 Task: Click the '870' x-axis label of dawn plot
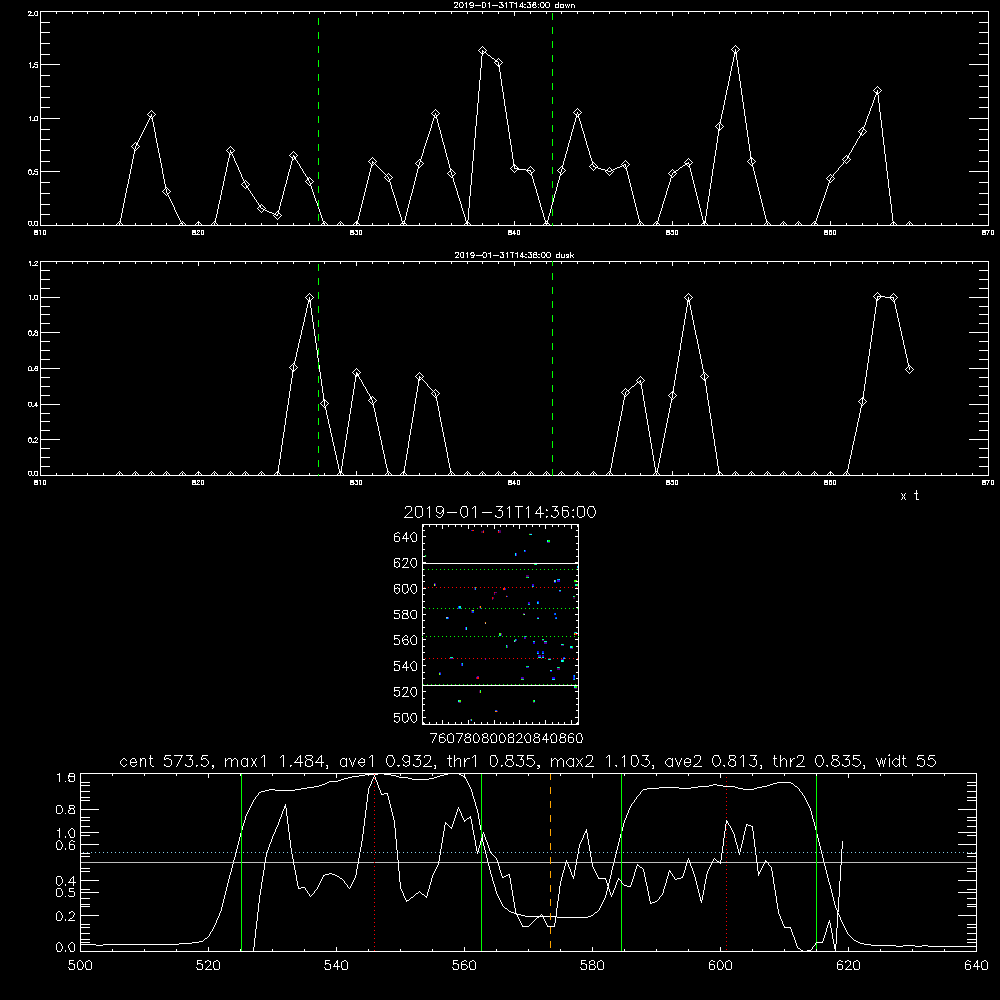987,233
